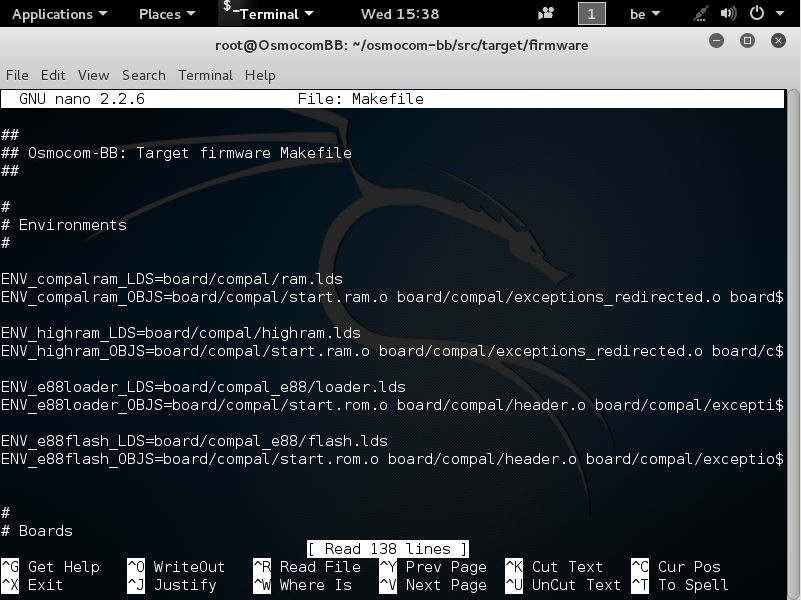The image size is (801, 600).
Task: Open the File menu
Action: click(17, 75)
